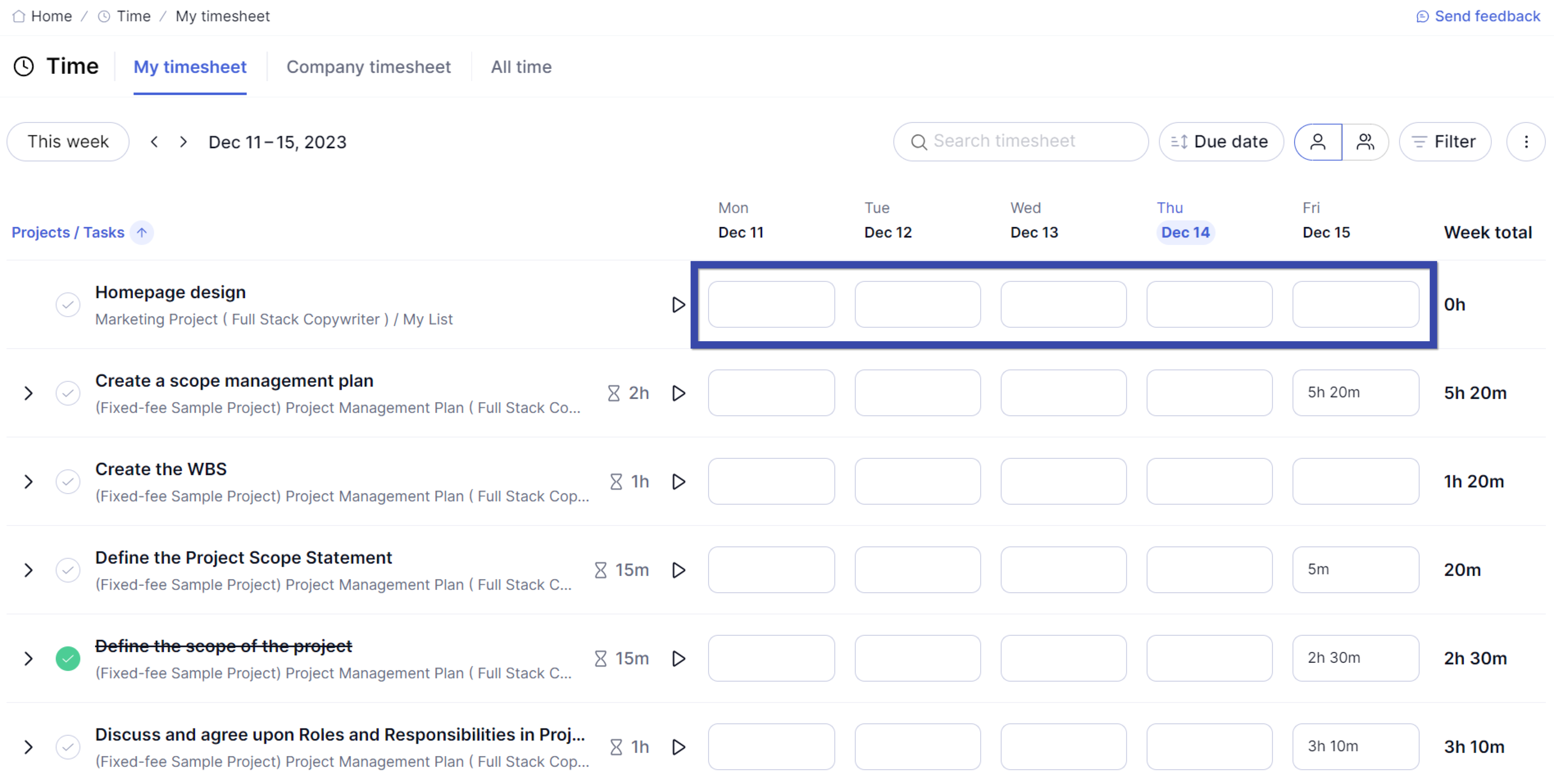Switch to team view (multiple people icon)

(1365, 142)
